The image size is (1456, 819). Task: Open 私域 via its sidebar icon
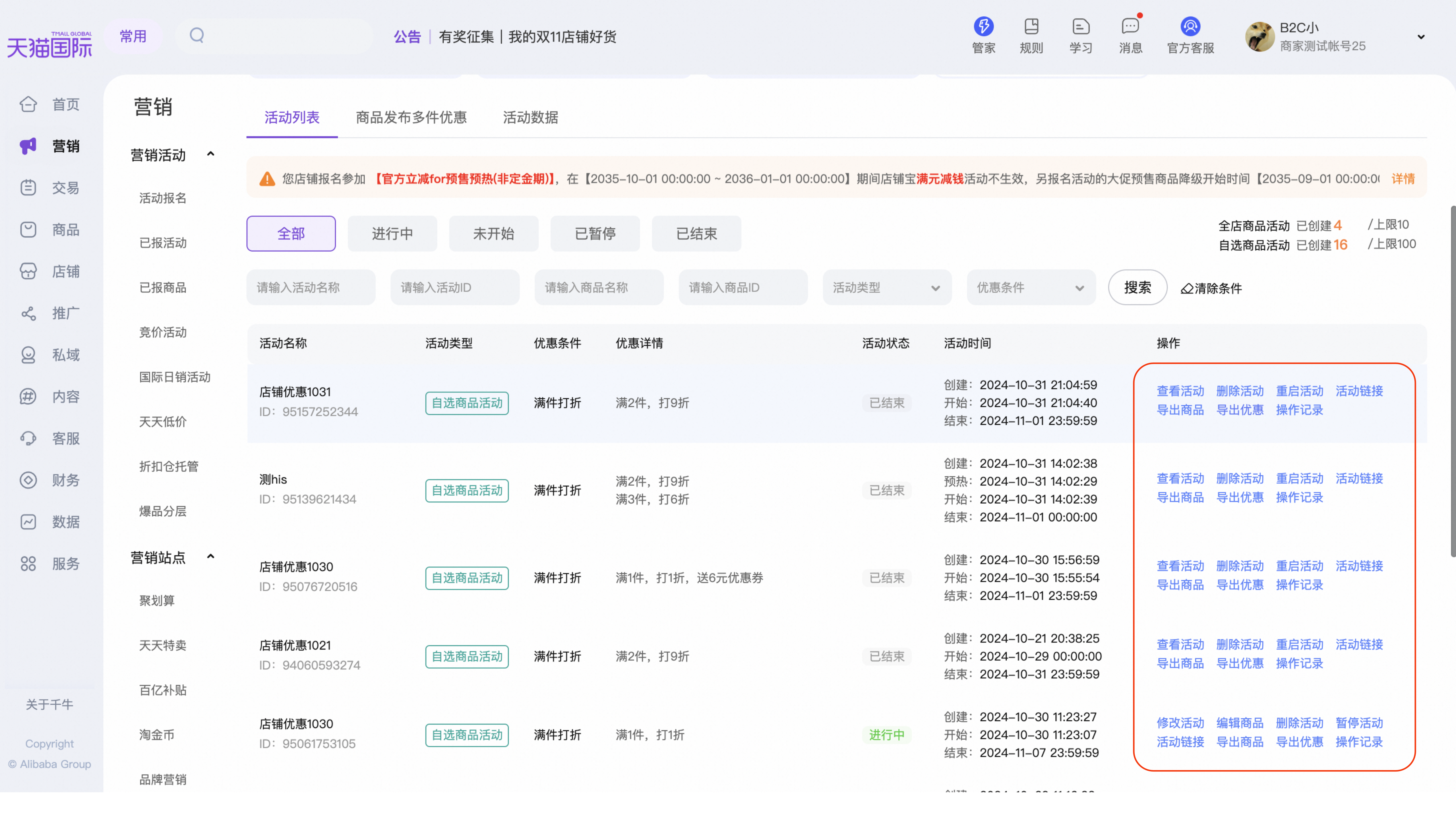point(28,355)
